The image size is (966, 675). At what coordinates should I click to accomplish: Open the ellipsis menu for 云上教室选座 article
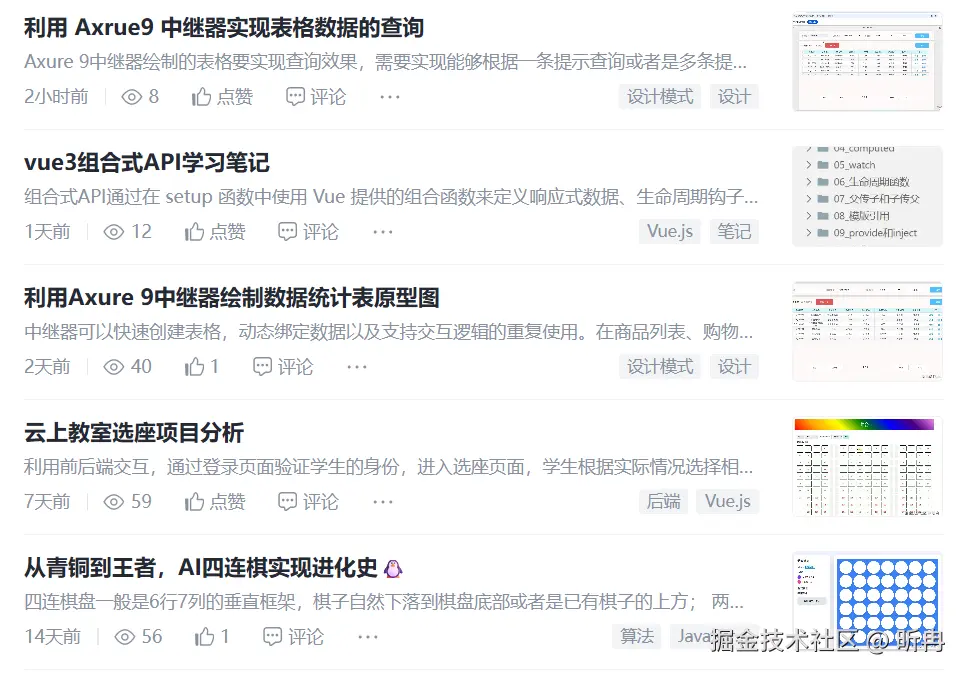coord(383,501)
